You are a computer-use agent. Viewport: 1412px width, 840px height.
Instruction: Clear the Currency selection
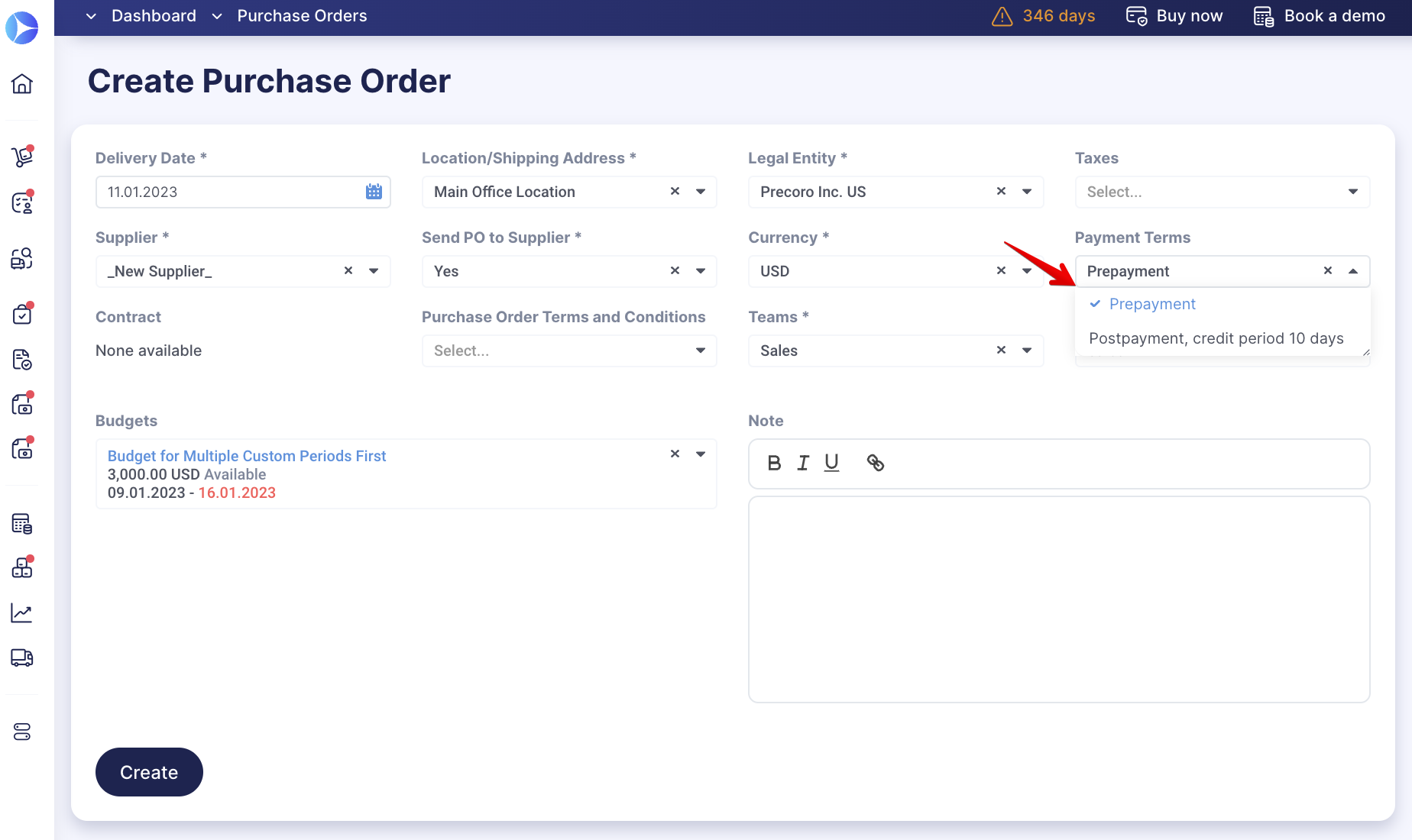click(x=1001, y=270)
